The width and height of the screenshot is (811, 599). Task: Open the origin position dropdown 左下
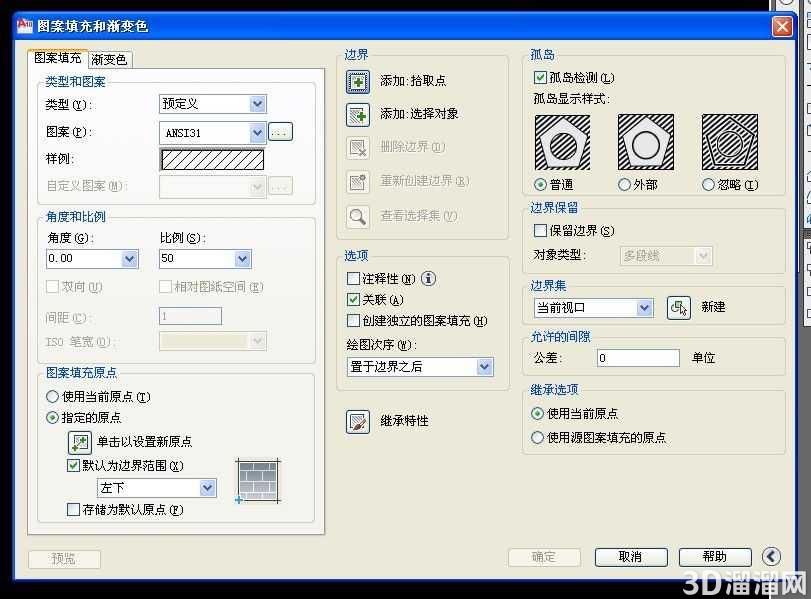tap(157, 488)
